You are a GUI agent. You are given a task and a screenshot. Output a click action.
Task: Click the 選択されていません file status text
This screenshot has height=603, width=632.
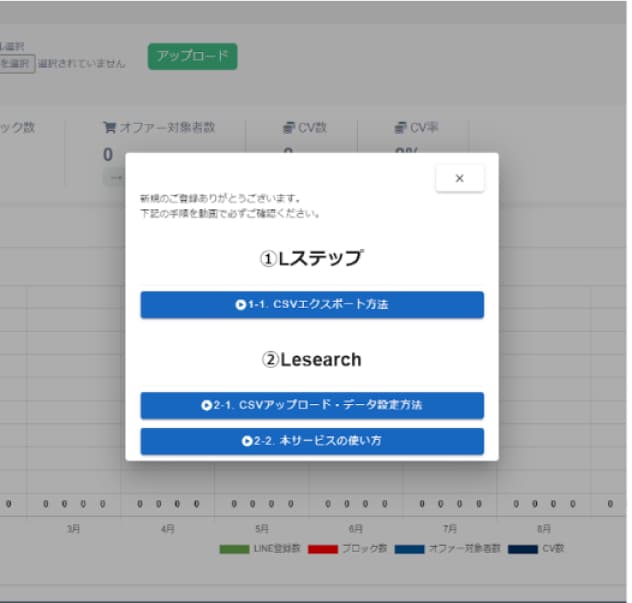point(82,63)
